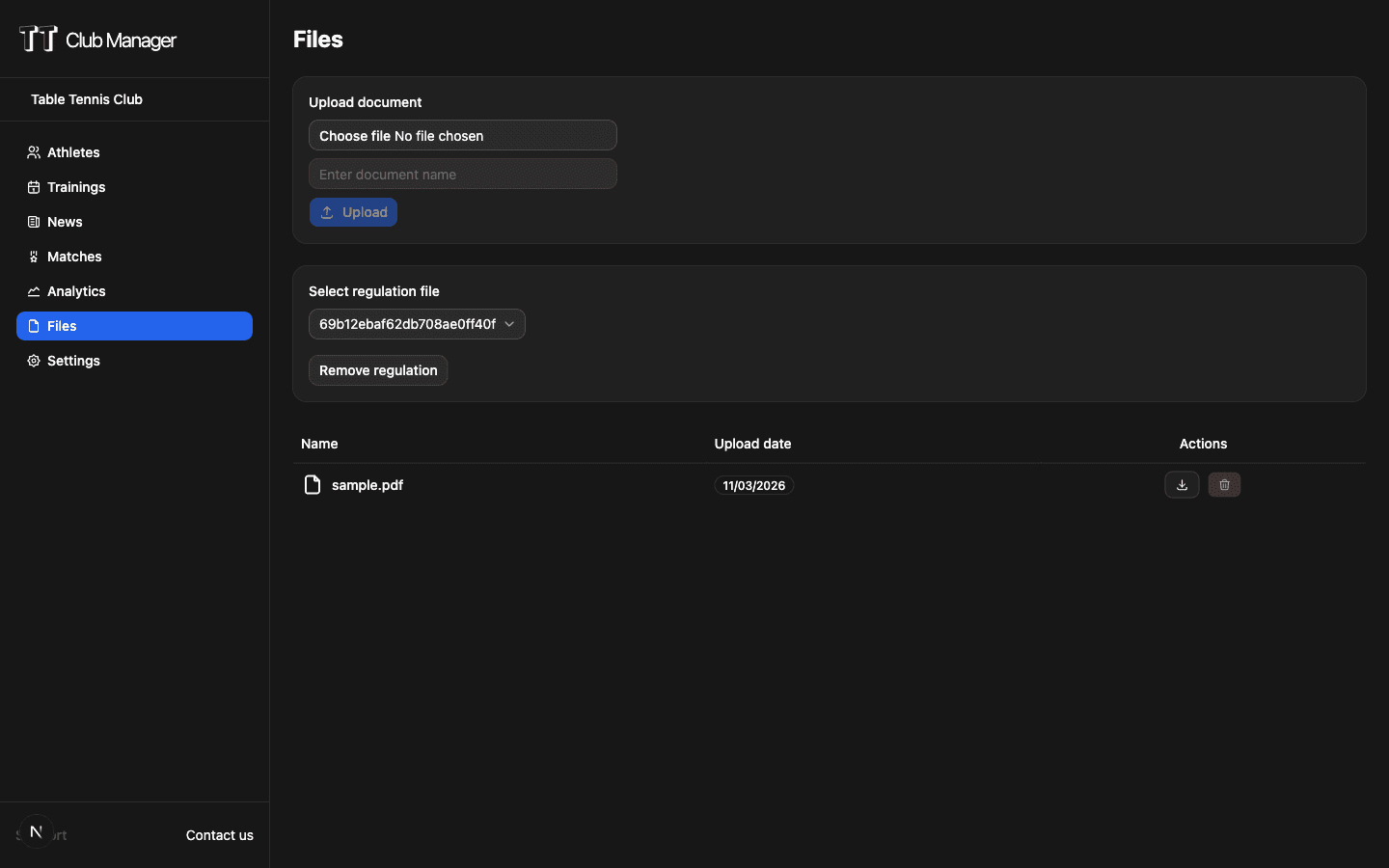Expand the 69b12ebaf62db708ae0ff40f selector
This screenshot has width=1389, height=868.
point(416,324)
